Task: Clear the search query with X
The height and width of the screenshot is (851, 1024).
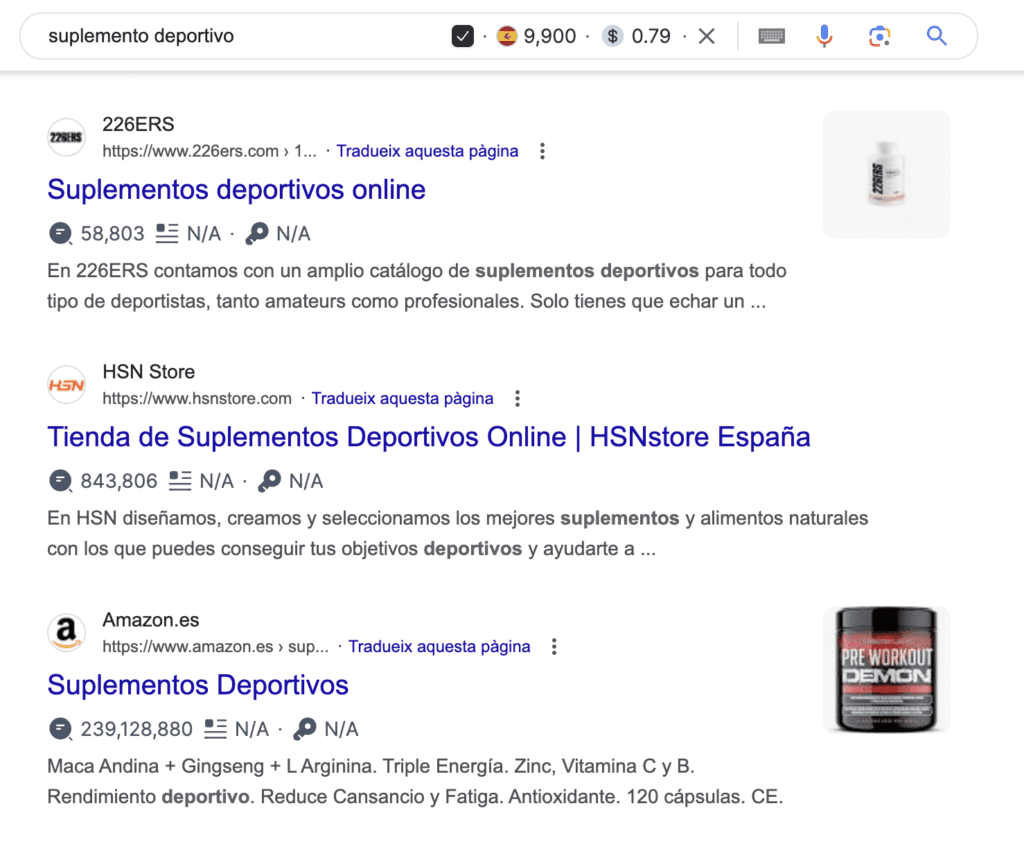Action: 707,36
